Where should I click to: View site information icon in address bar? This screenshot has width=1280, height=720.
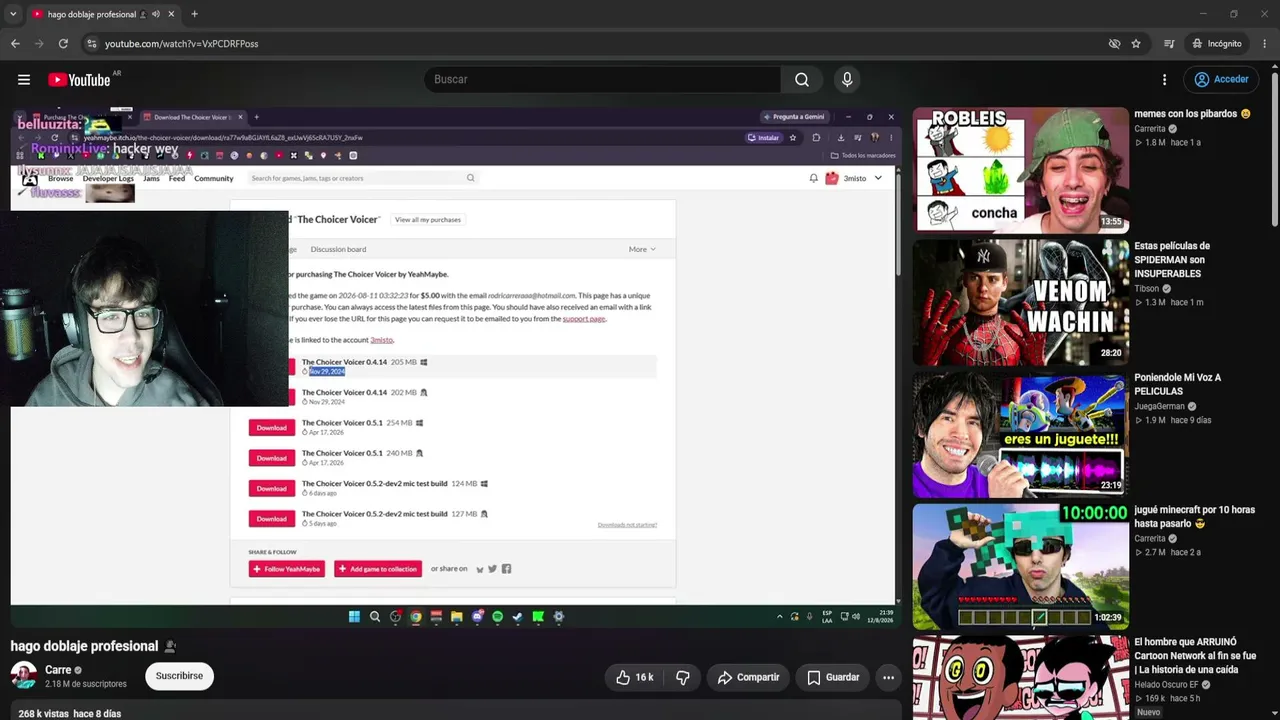[91, 44]
